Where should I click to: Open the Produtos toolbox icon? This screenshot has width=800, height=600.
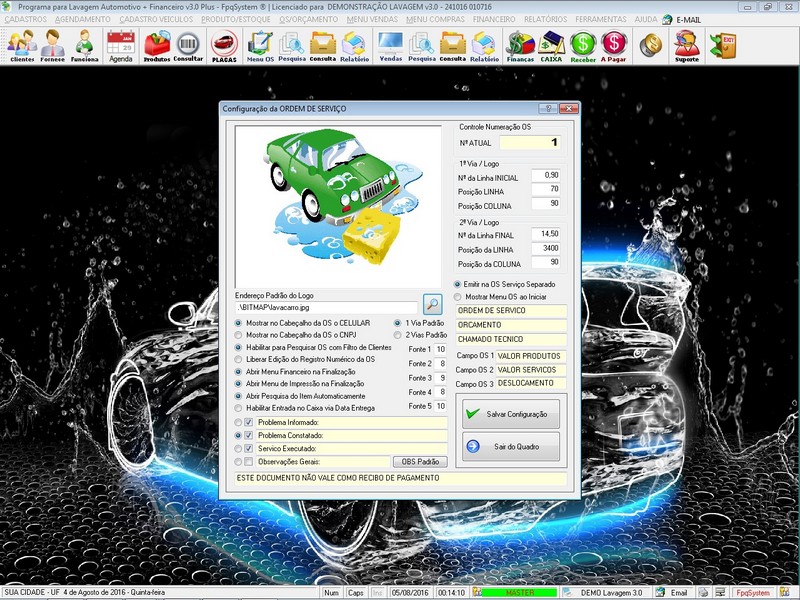click(157, 46)
